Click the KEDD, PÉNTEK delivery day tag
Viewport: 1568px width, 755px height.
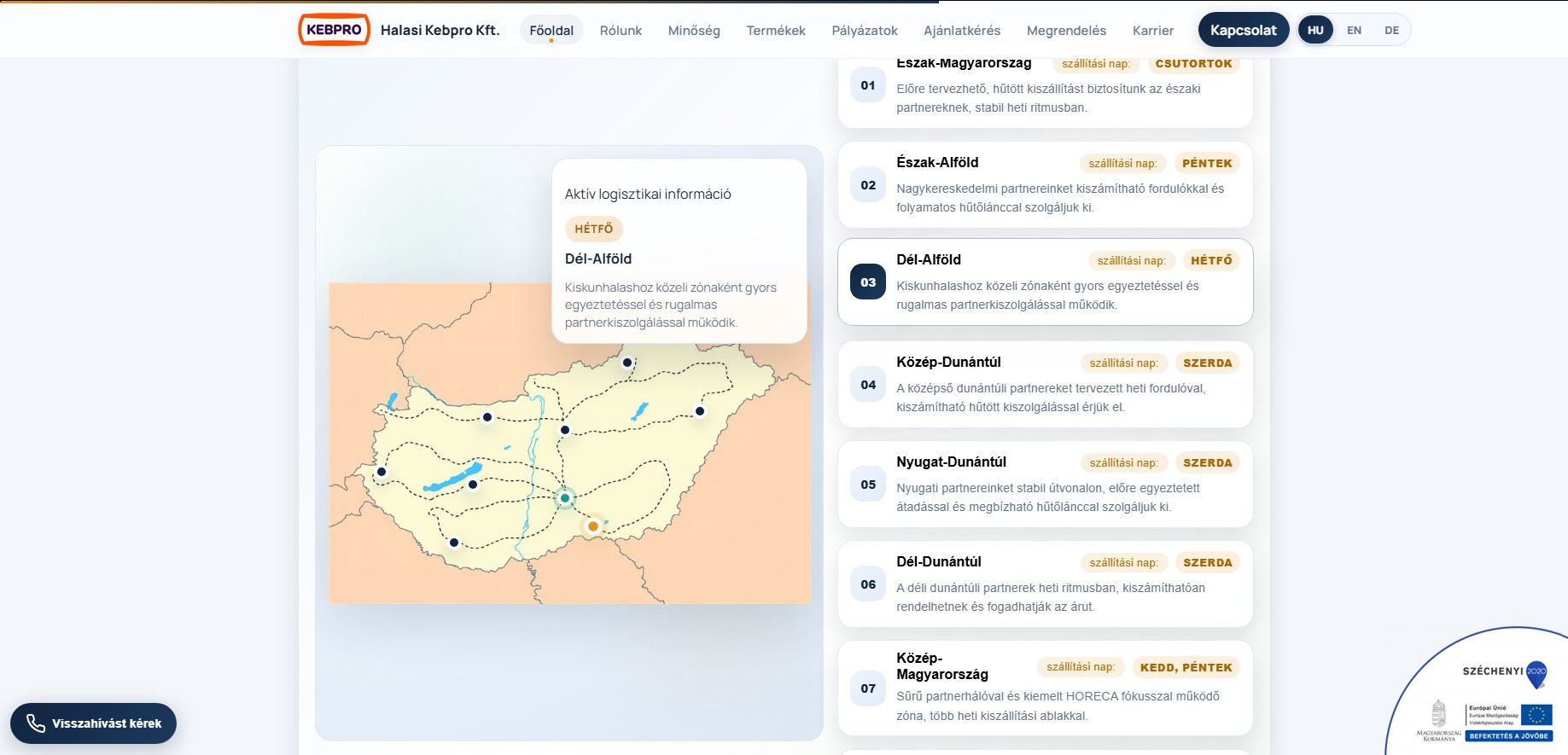pos(1186,667)
